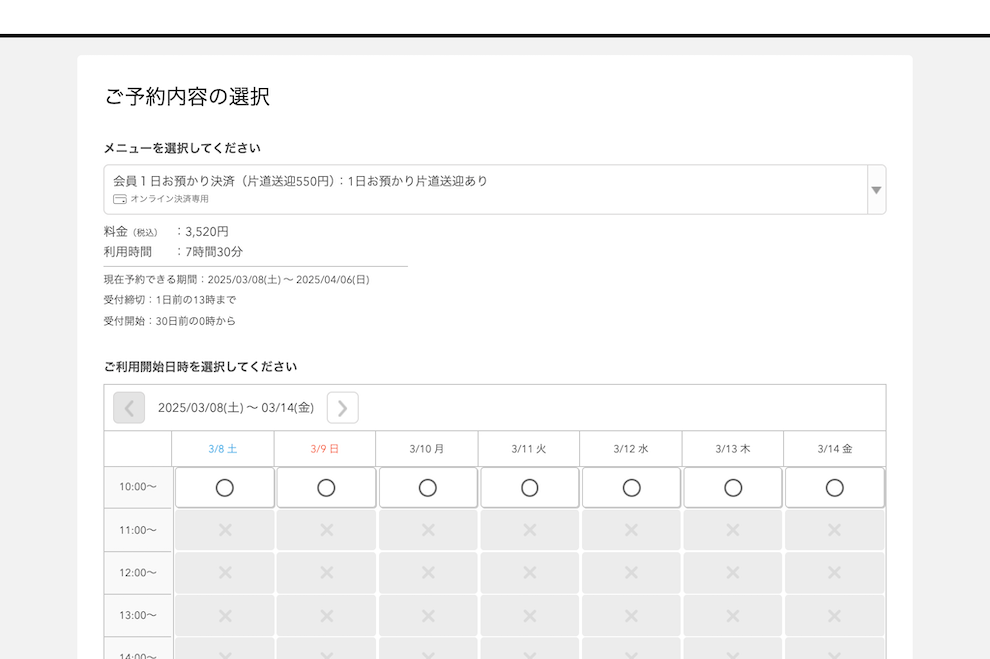The width and height of the screenshot is (990, 659).
Task: Click the grayed previous week arrow
Action: (x=128, y=407)
